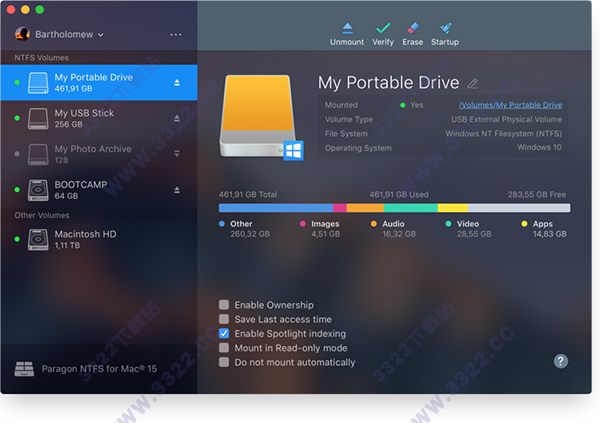Eject the BOOTCAMP volume
Image resolution: width=600 pixels, height=423 pixels.
pyautogui.click(x=177, y=190)
